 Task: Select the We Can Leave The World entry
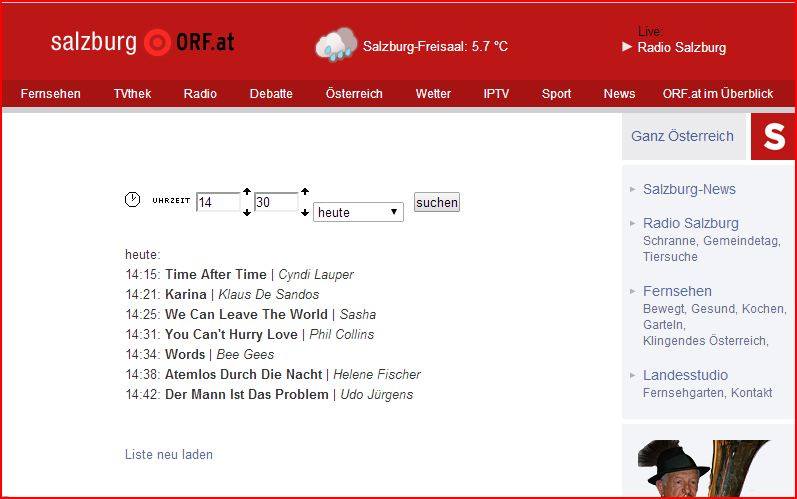tap(251, 315)
